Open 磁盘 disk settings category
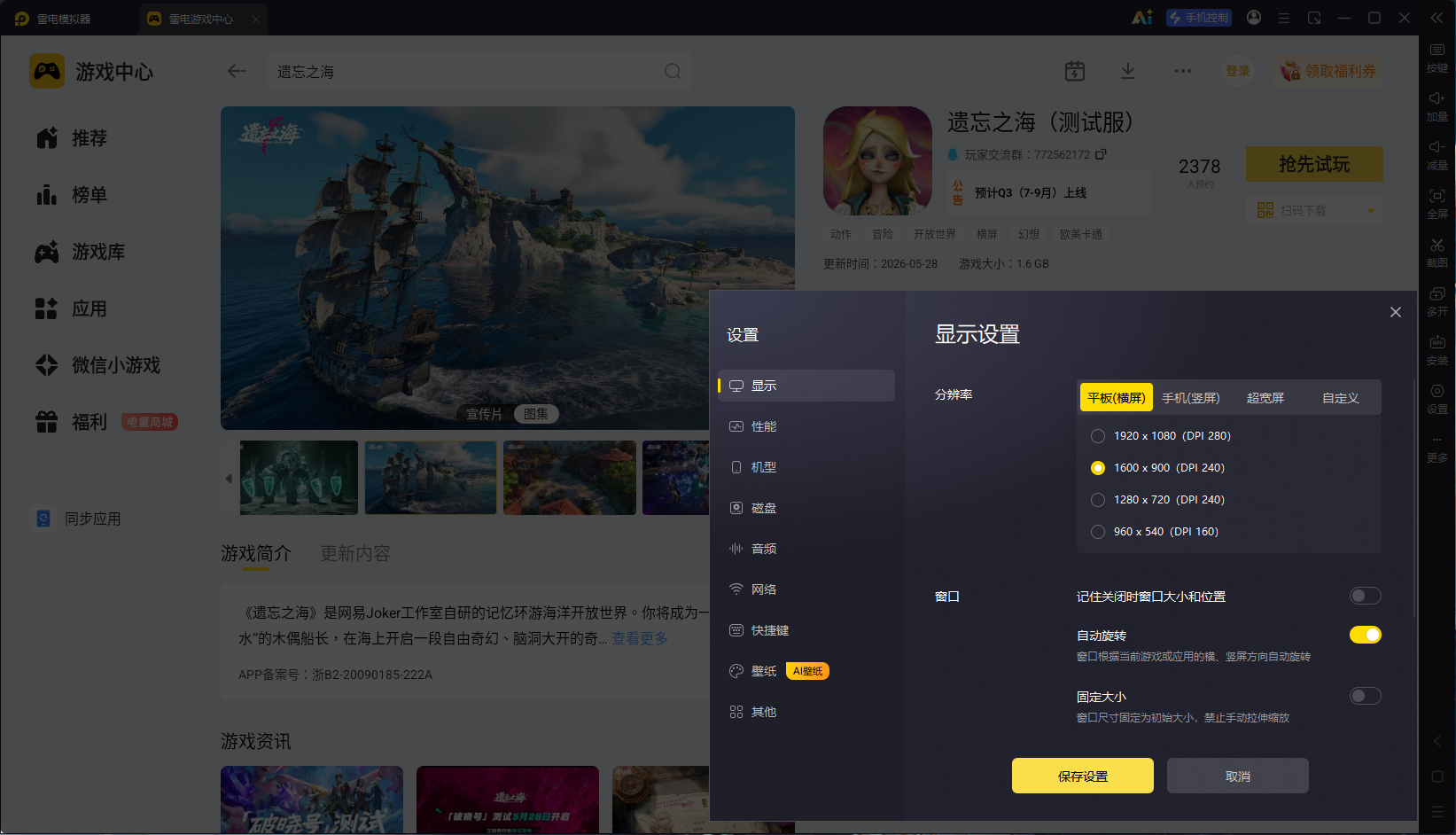1456x835 pixels. coord(806,508)
